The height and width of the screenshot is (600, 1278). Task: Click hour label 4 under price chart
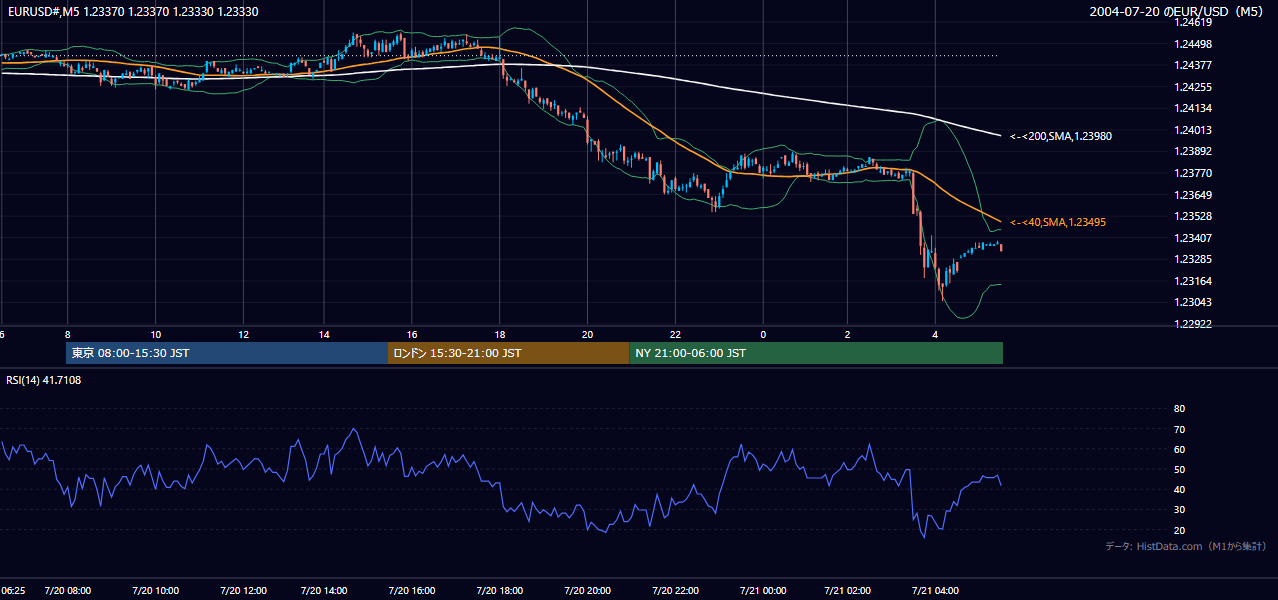click(x=935, y=334)
